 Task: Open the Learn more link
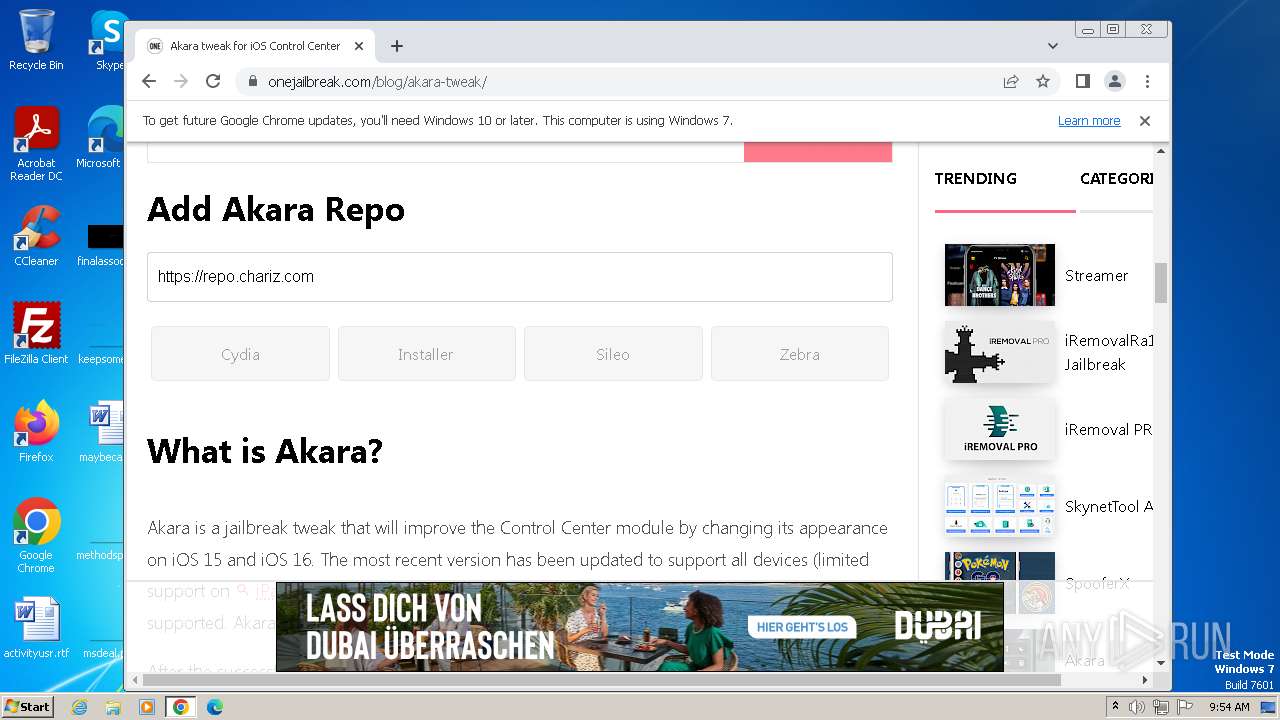click(x=1089, y=121)
